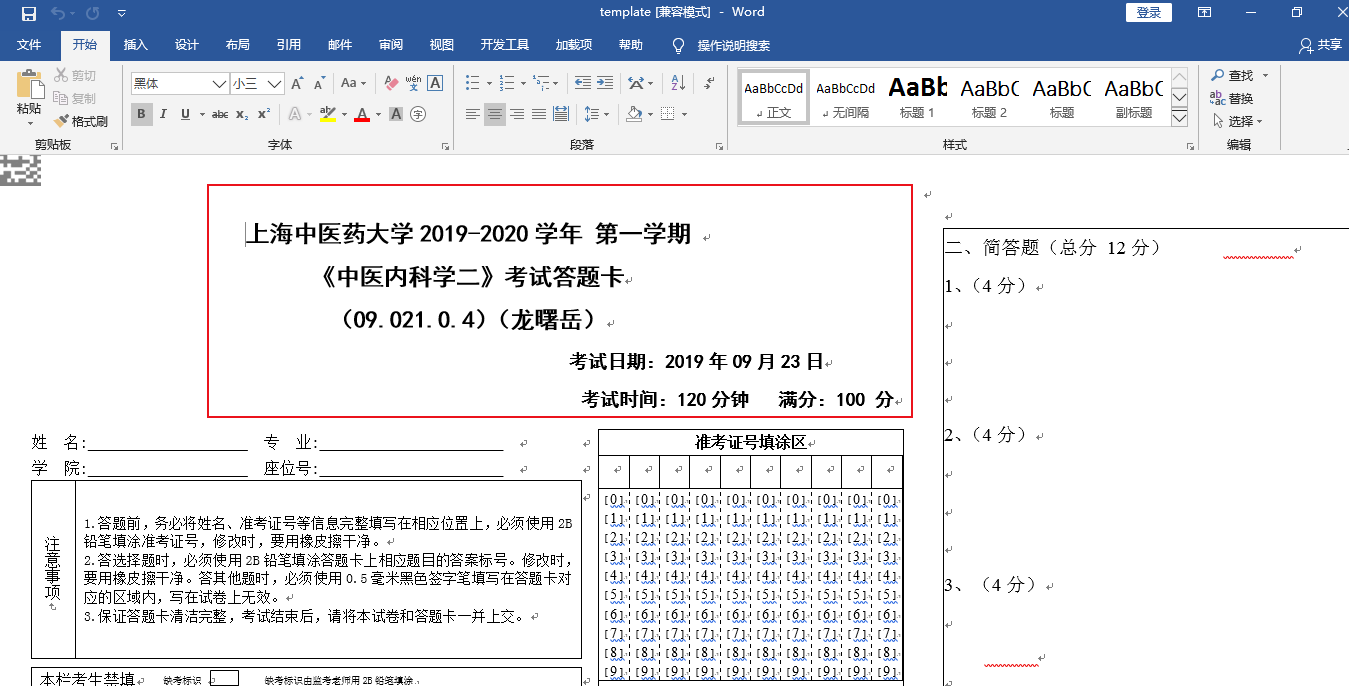Click the sort (A-Z) icon
The image size is (1349, 686).
point(679,84)
